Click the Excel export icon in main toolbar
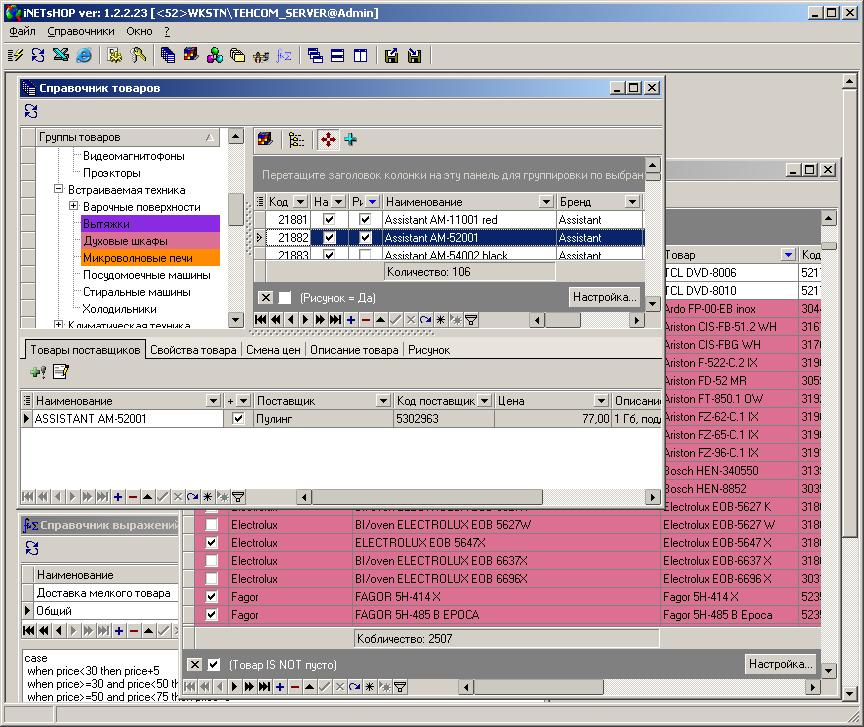This screenshot has width=864, height=727. pyautogui.click(x=61, y=55)
